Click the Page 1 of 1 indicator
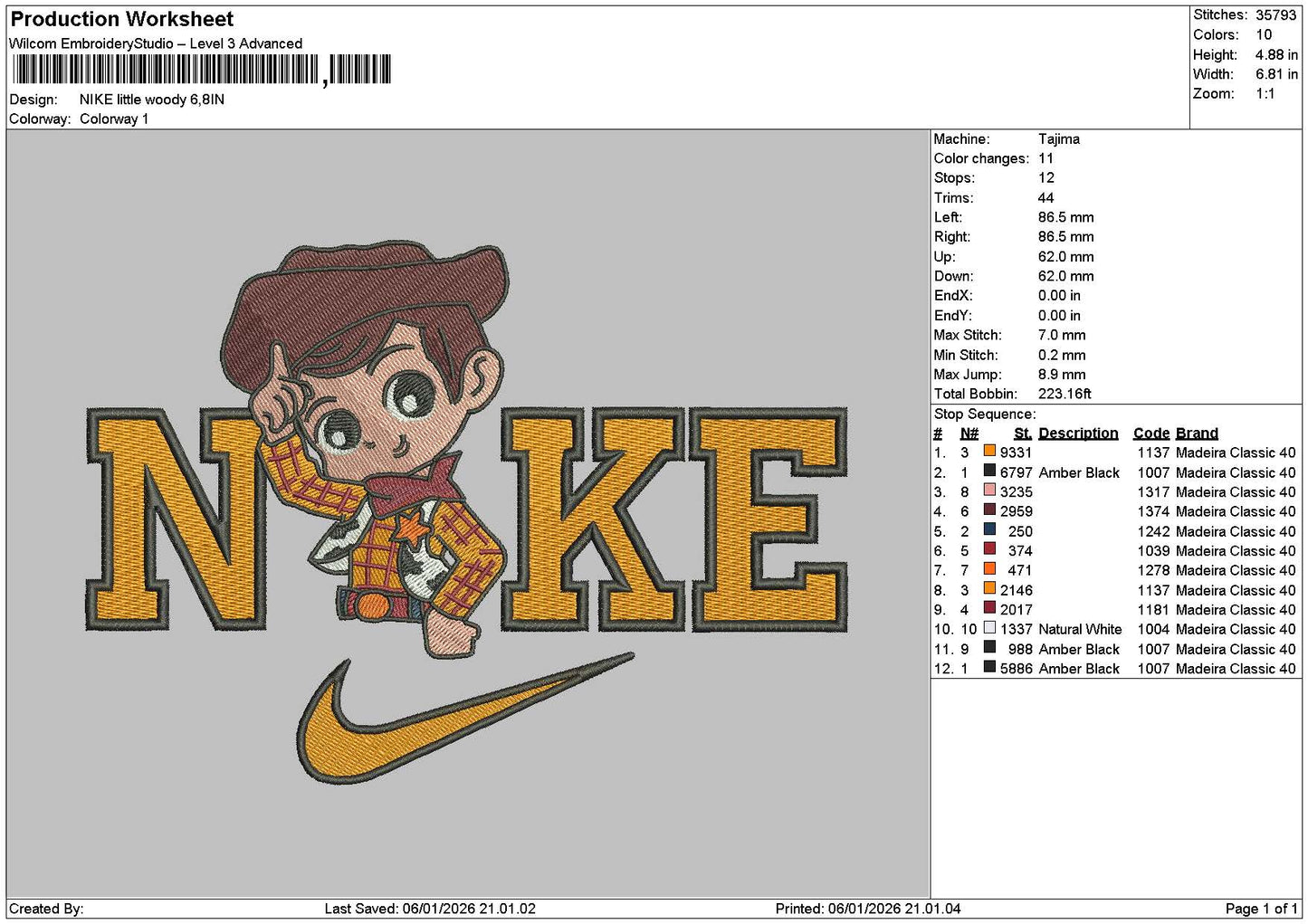The image size is (1308, 924). tap(1261, 909)
